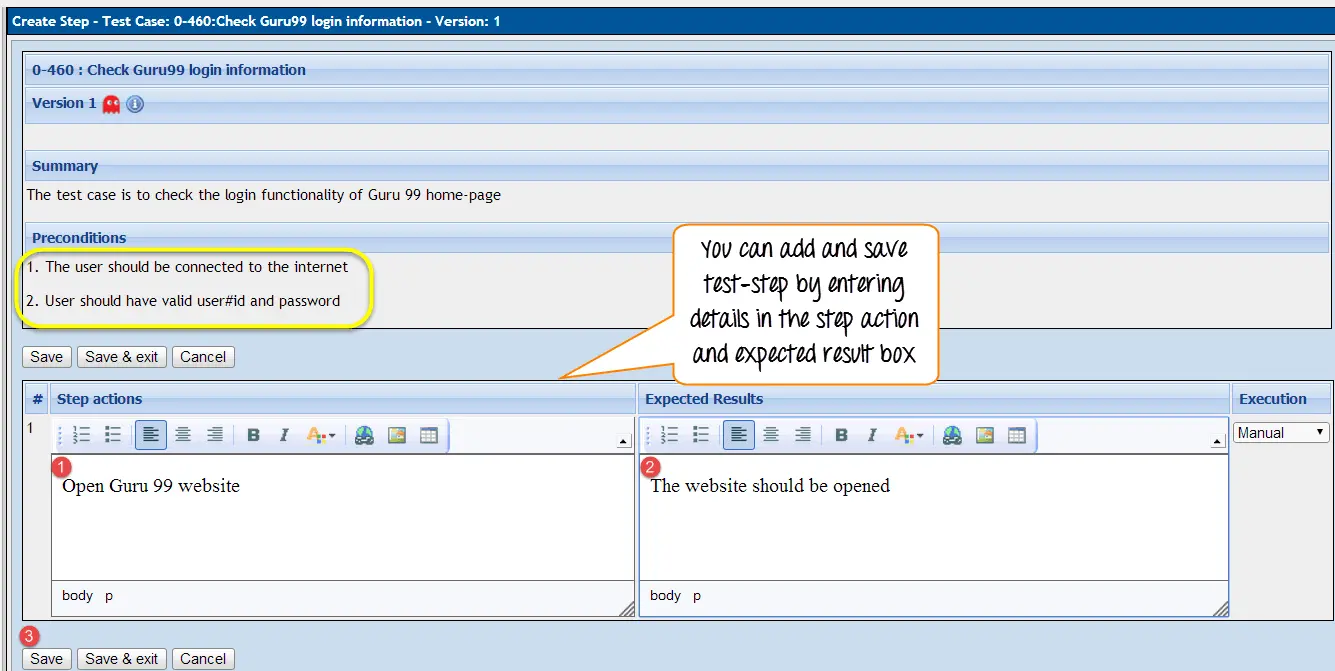The image size is (1335, 671).
Task: Select body path element in Step actions editor
Action: pyautogui.click(x=77, y=596)
